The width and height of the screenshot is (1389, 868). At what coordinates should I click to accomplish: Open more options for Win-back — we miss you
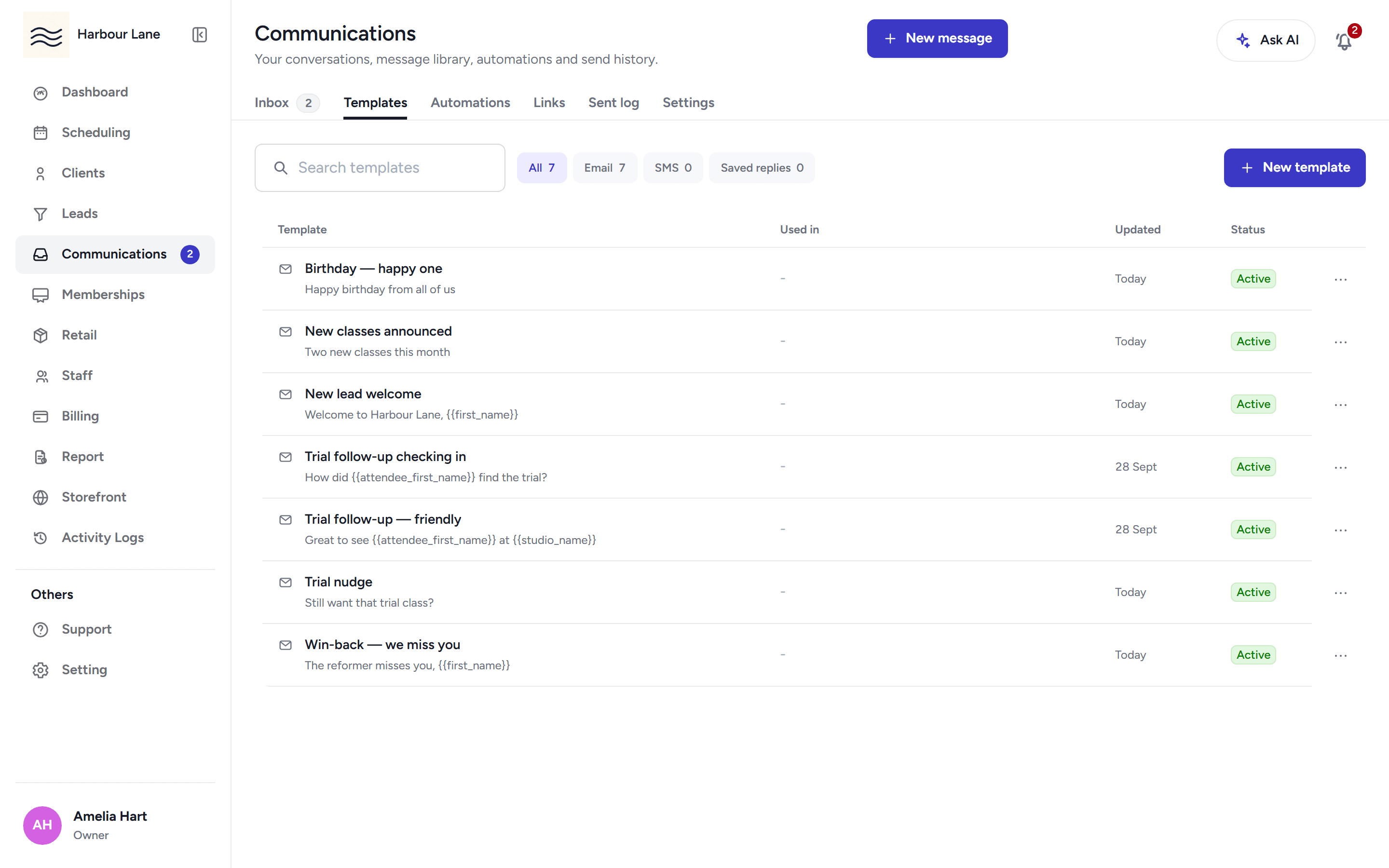[1340, 655]
